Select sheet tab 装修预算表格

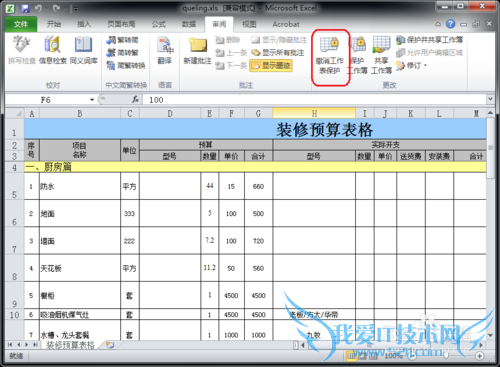(70, 345)
